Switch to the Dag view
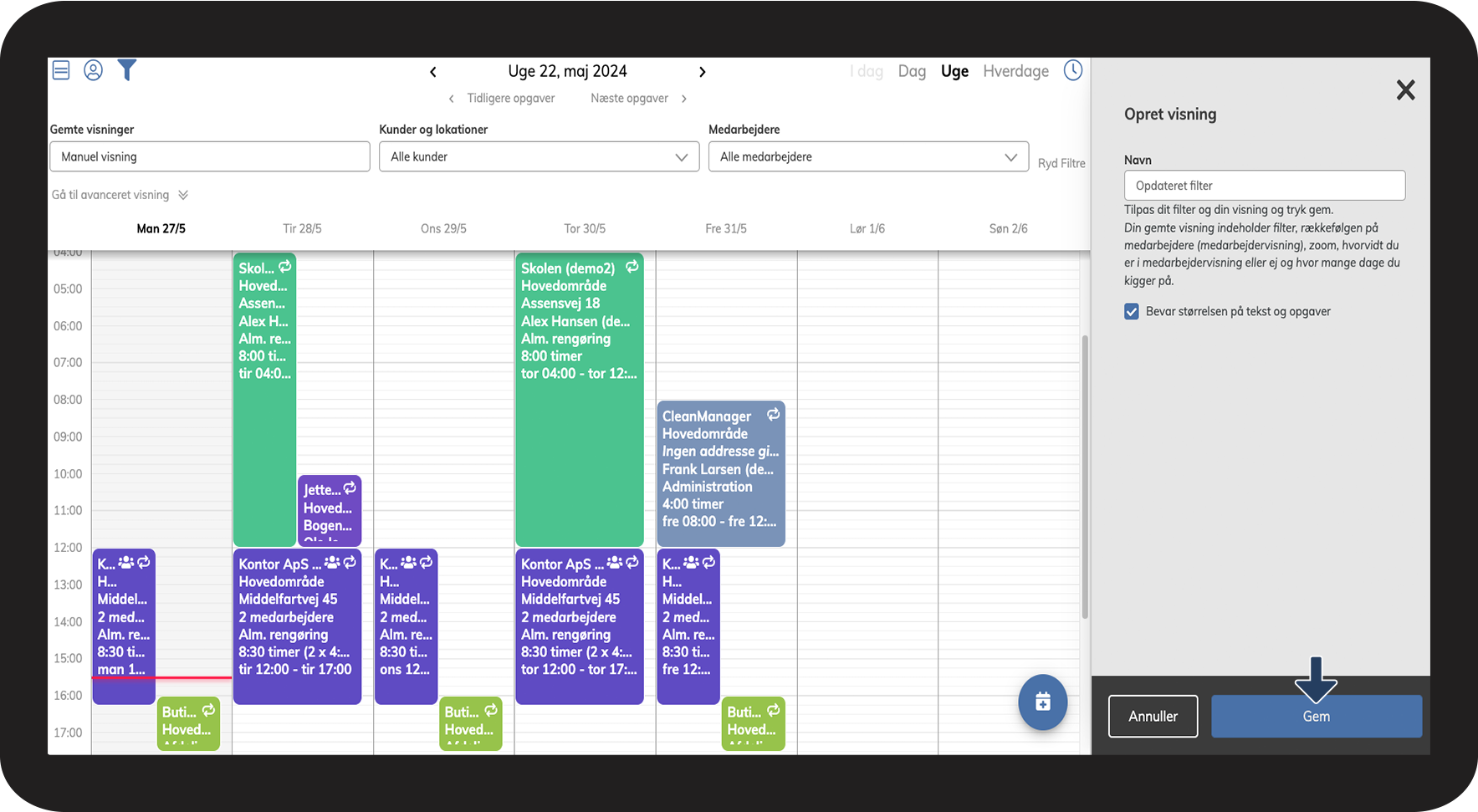The height and width of the screenshot is (812, 1478). (x=912, y=72)
